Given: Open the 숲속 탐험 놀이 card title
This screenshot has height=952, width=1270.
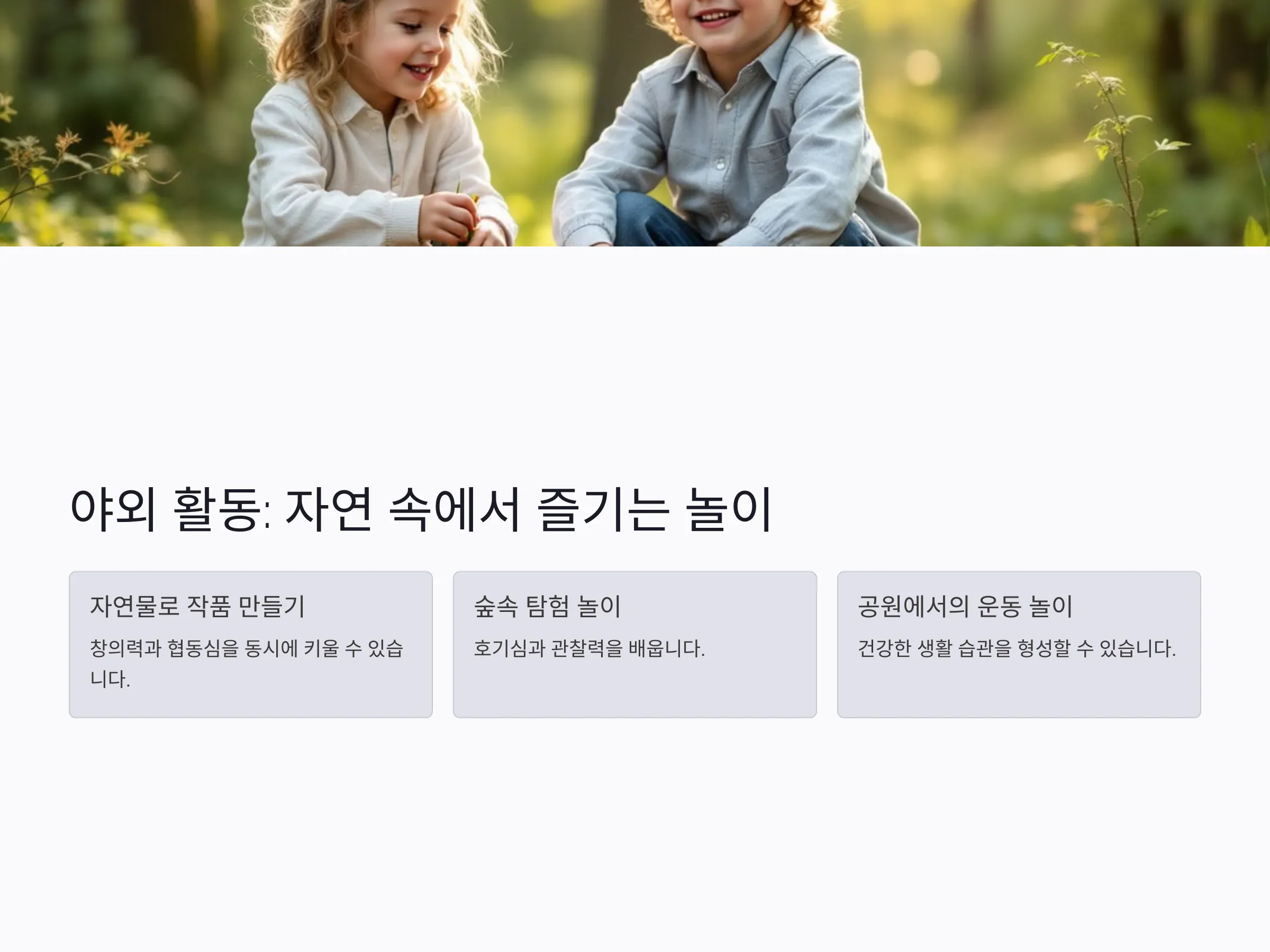Looking at the screenshot, I should [547, 607].
